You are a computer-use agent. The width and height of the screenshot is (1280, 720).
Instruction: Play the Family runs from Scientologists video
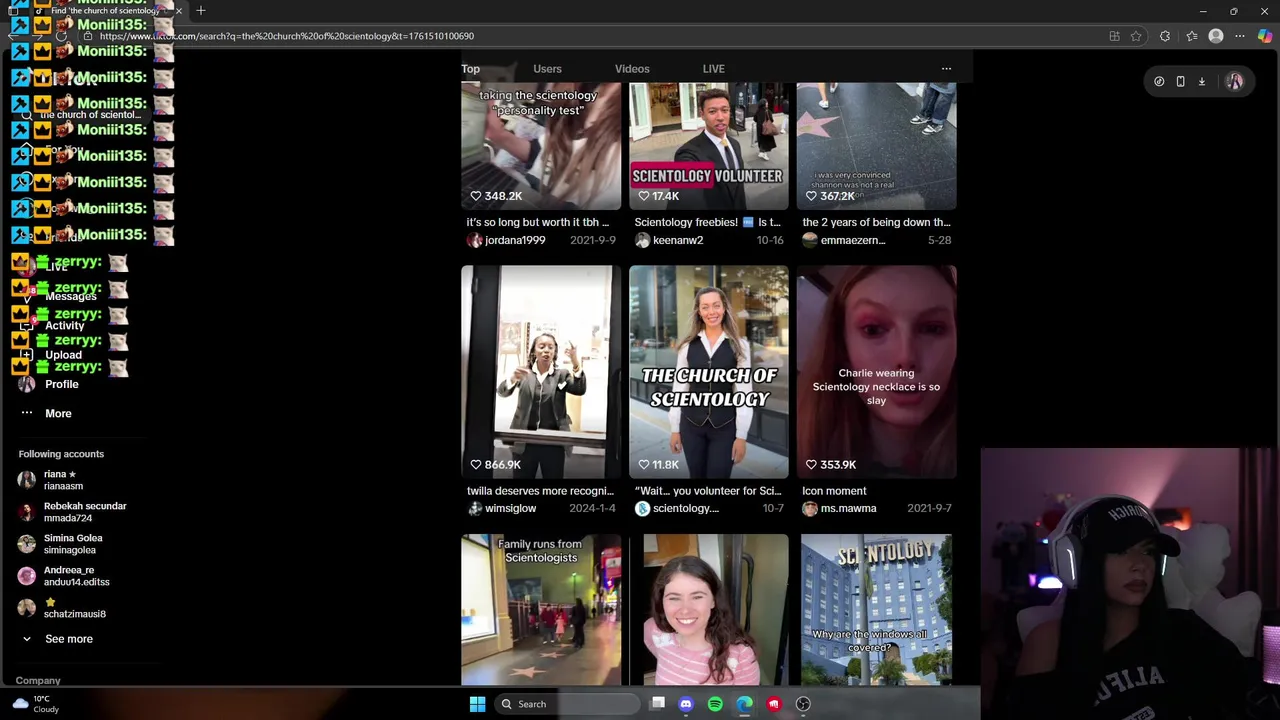pyautogui.click(x=541, y=609)
